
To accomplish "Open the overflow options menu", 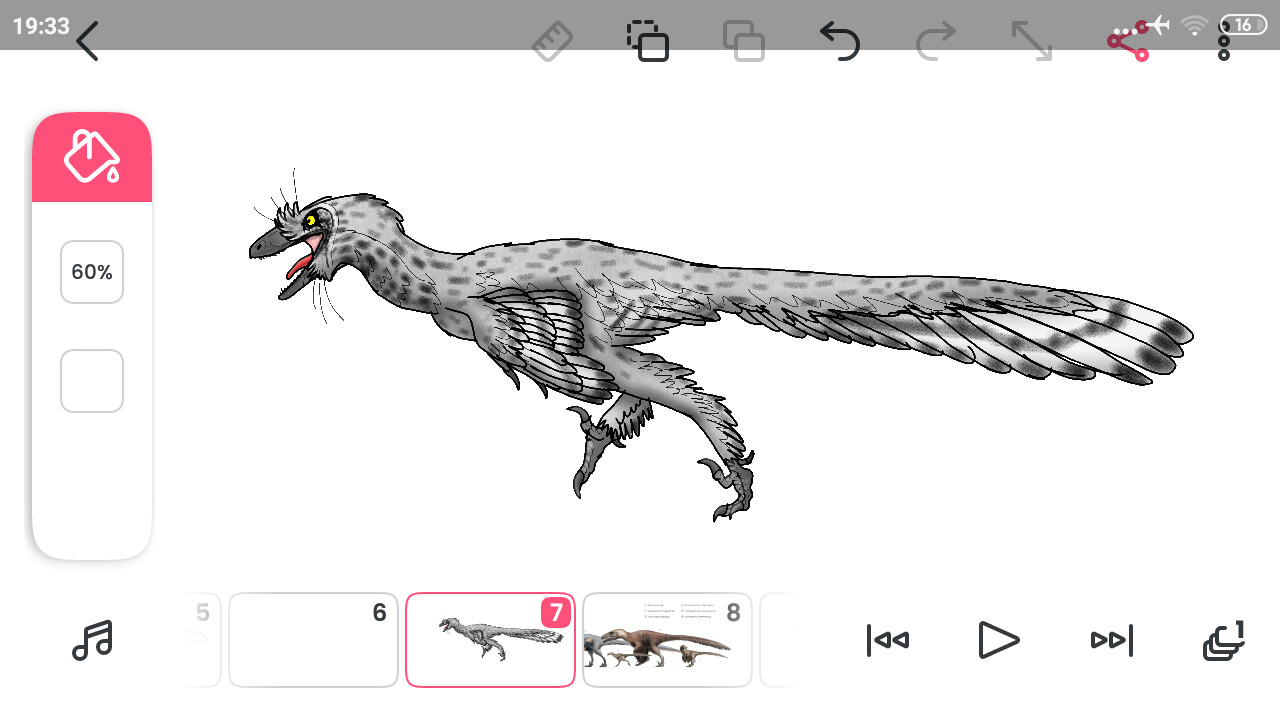I will point(1222,41).
